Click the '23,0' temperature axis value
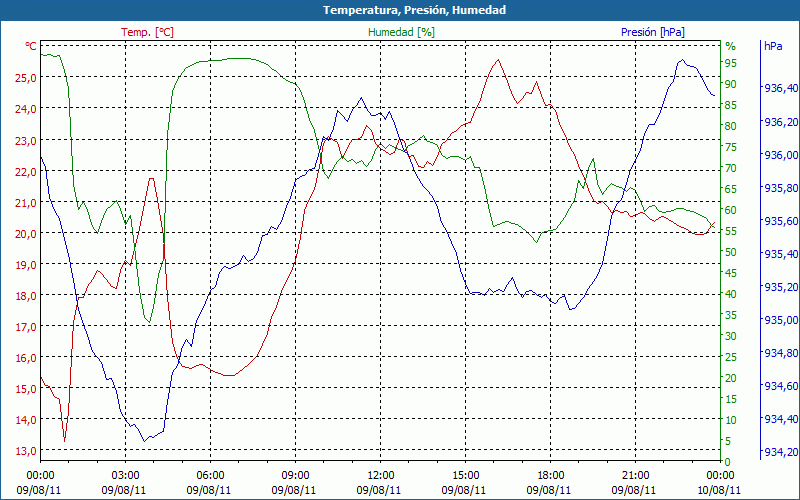This screenshot has height=500, width=800. click(27, 141)
